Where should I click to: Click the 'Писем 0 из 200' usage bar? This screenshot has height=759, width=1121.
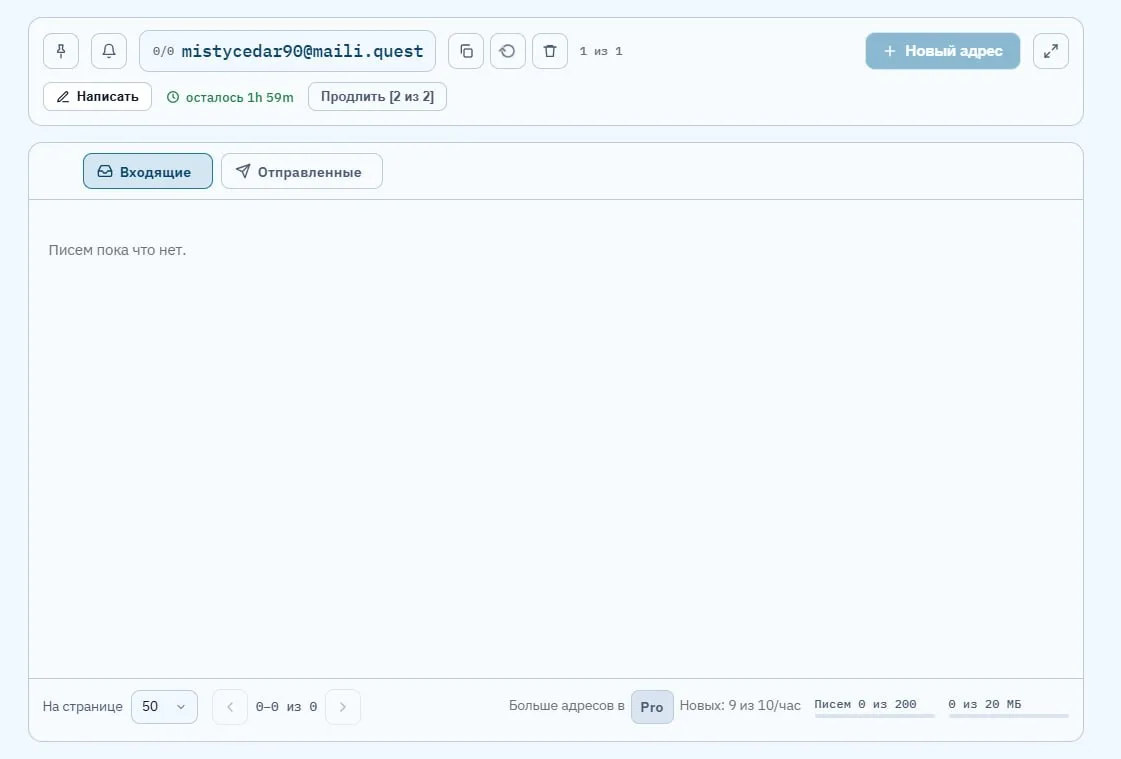click(x=874, y=707)
